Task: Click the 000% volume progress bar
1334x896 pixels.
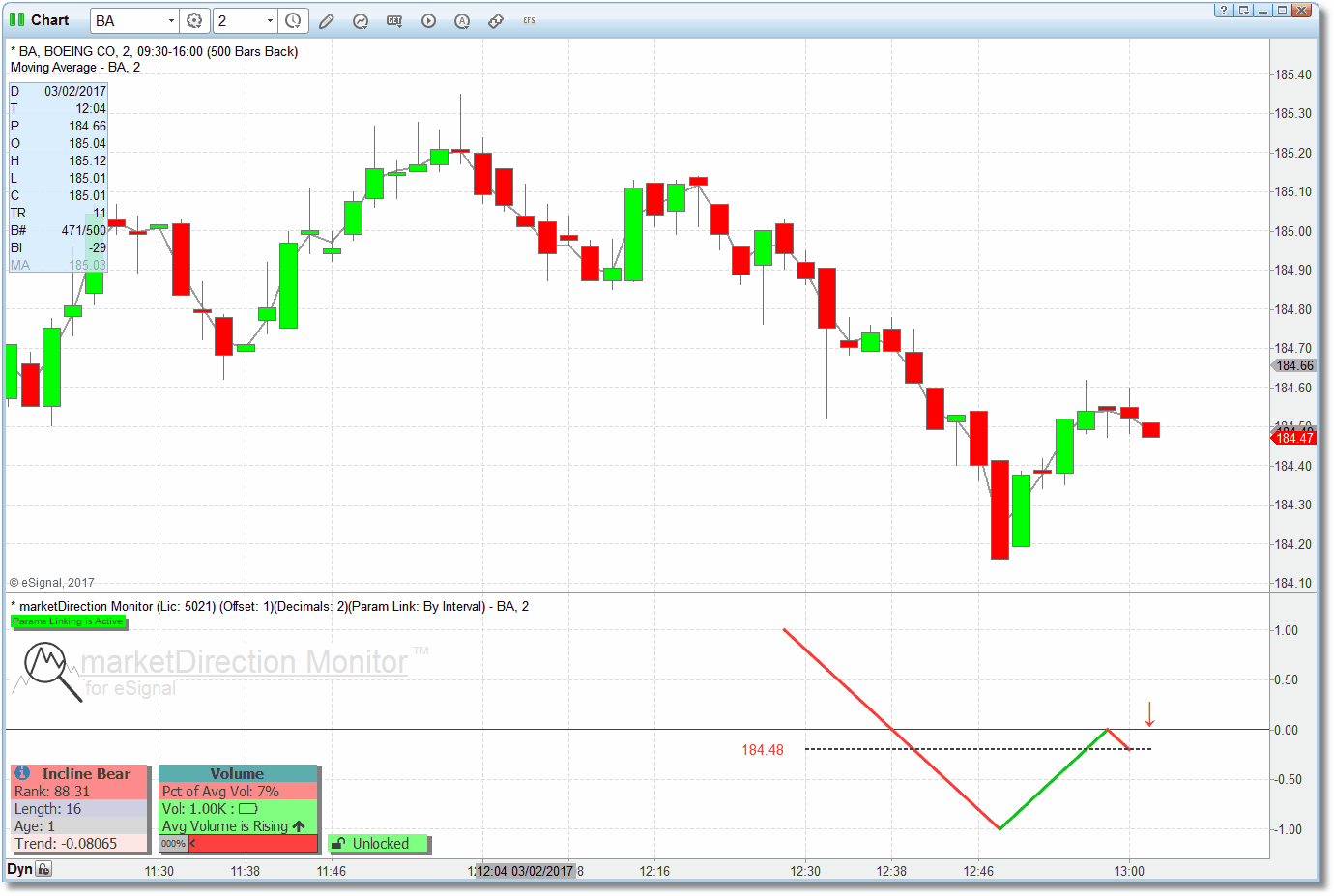Action: [x=238, y=844]
